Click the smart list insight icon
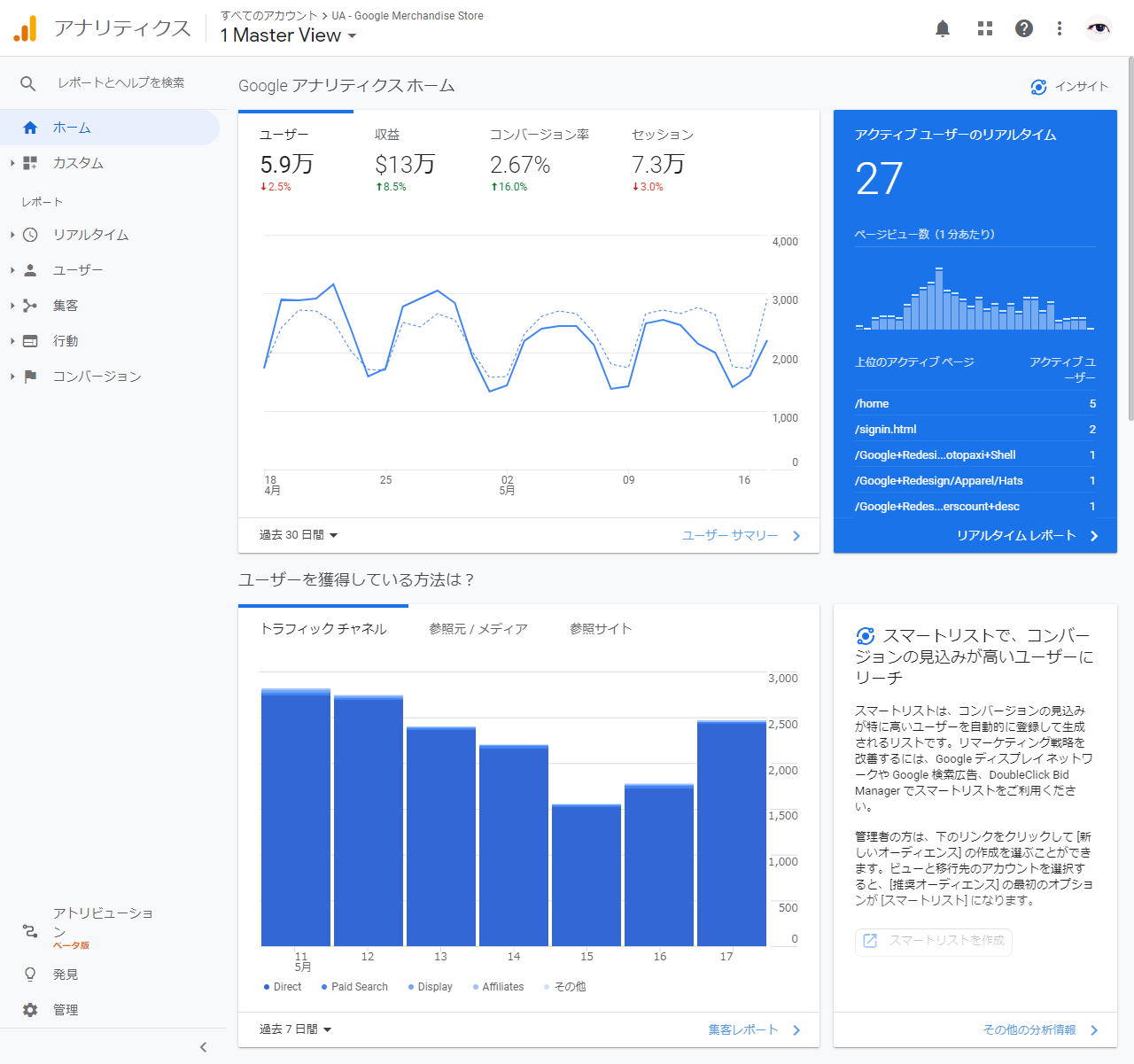1134x1064 pixels. 866,636
